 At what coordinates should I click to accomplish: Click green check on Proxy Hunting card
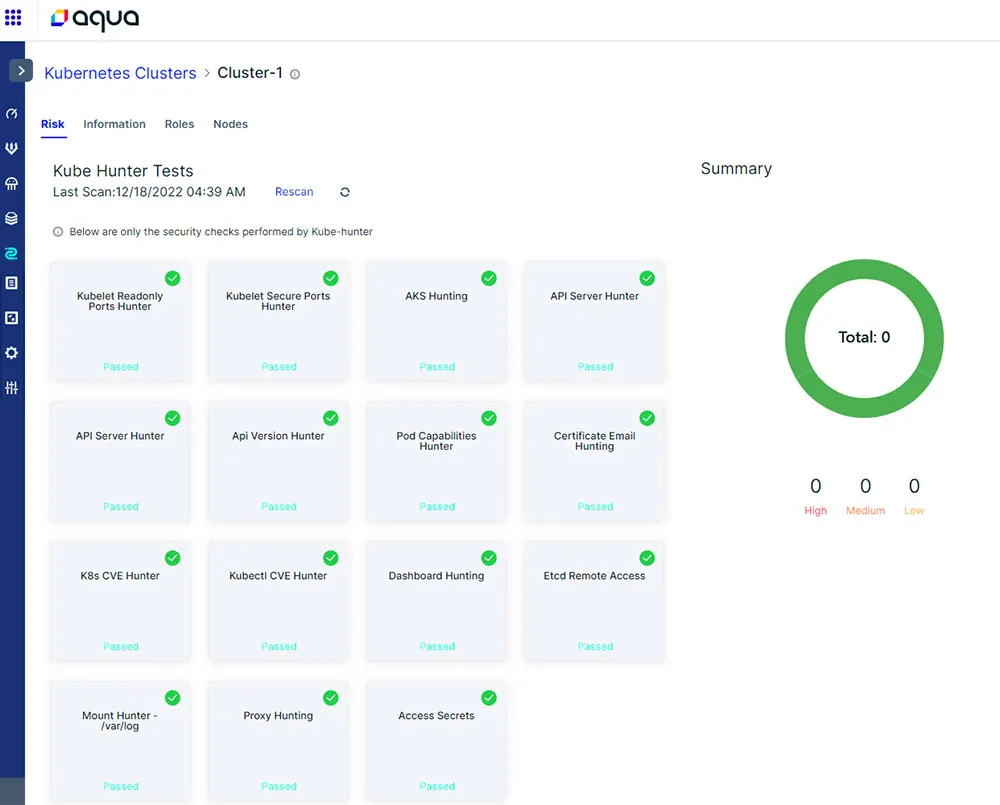tap(331, 698)
